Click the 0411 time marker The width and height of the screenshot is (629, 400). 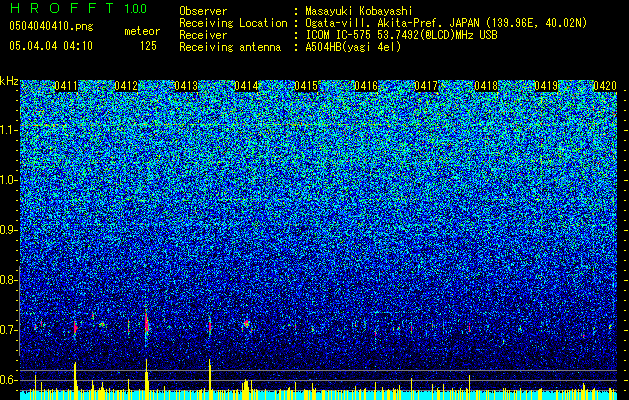tap(66, 86)
